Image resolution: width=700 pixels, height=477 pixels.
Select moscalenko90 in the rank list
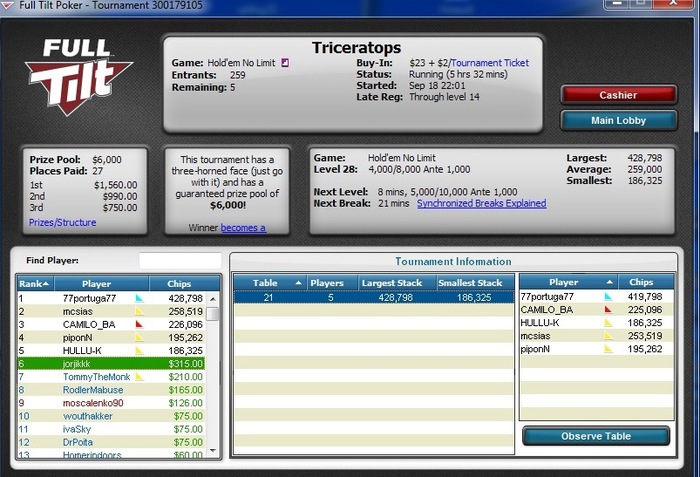pos(112,403)
